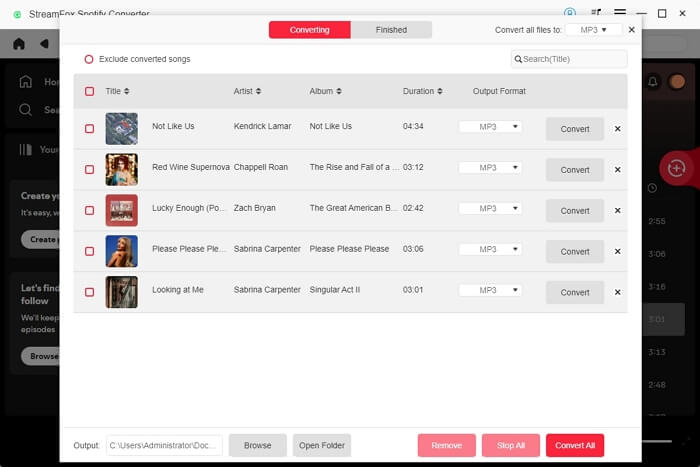
Task: Click the Remove button
Action: click(x=446, y=446)
